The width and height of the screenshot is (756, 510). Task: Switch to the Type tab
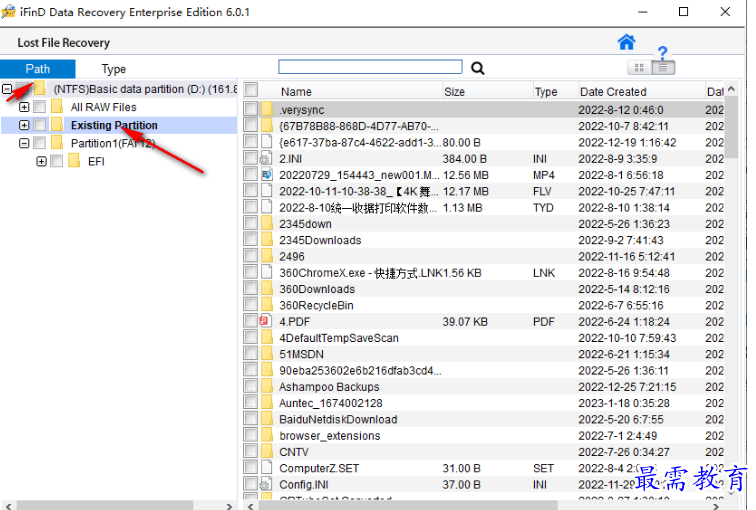pyautogui.click(x=114, y=69)
